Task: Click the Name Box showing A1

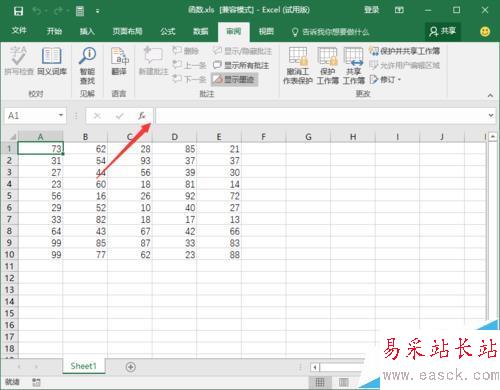Action: (x=31, y=116)
